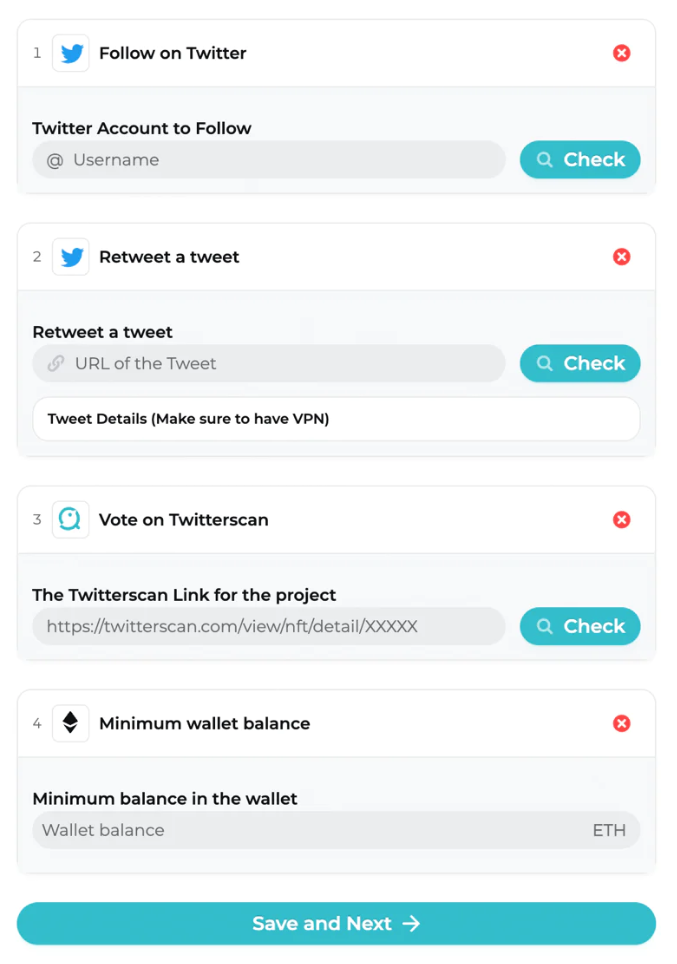The height and width of the screenshot is (964, 677).
Task: Delete the Minimum wallet balance task
Action: pos(622,723)
